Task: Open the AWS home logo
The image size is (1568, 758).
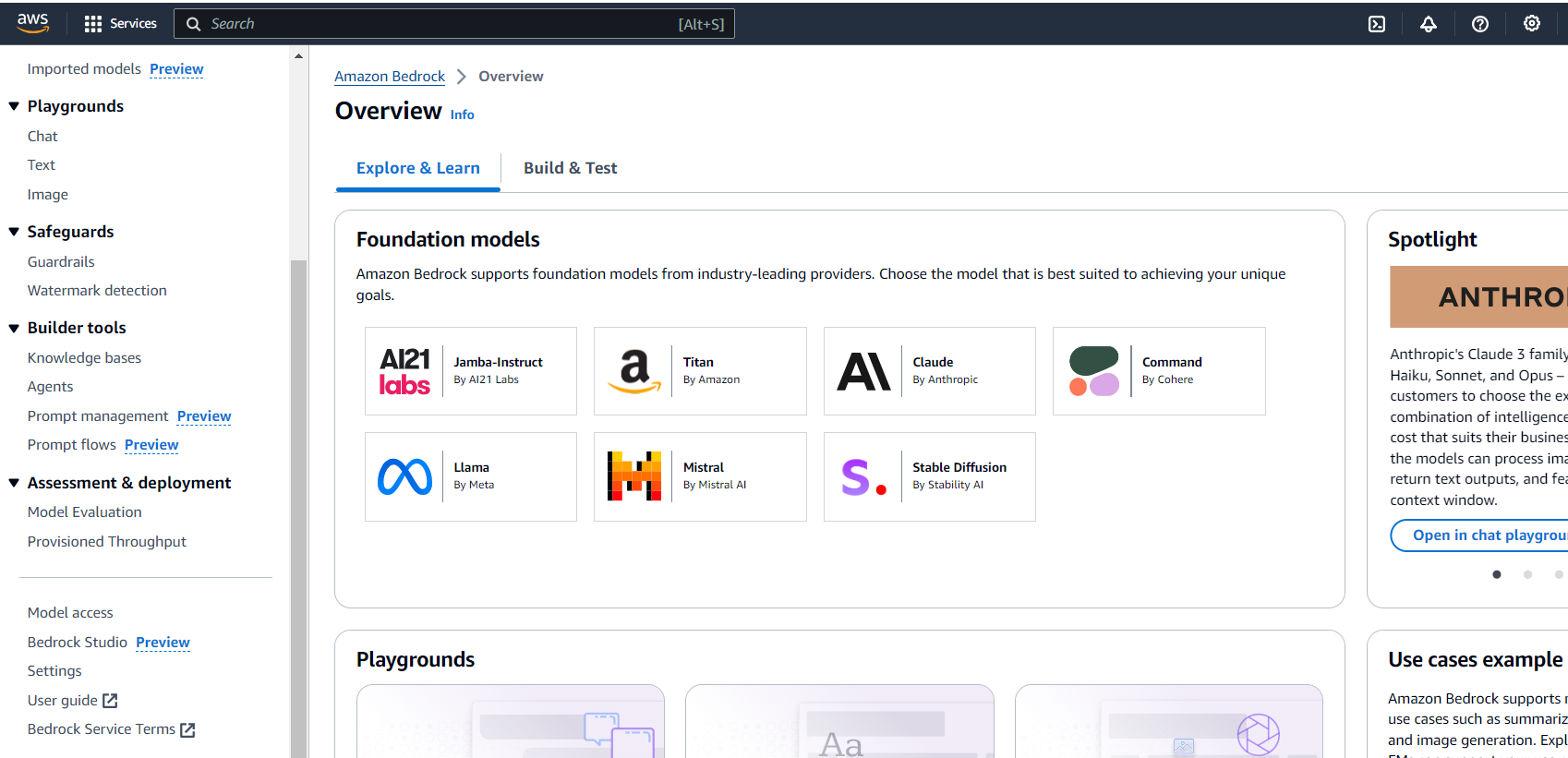Action: (x=32, y=23)
